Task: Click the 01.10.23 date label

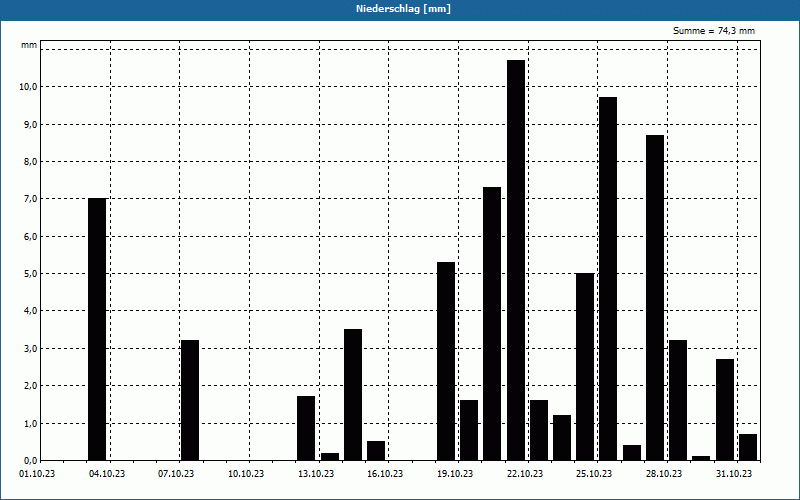Action: (37, 474)
